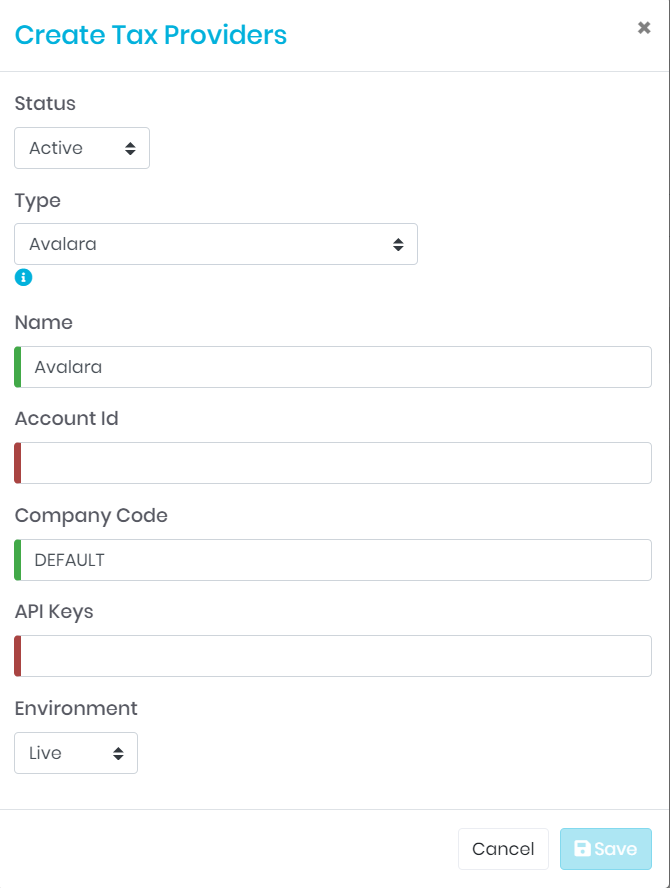Click the Create Tax Providers title
Viewport: 670px width, 888px height.
pos(150,35)
